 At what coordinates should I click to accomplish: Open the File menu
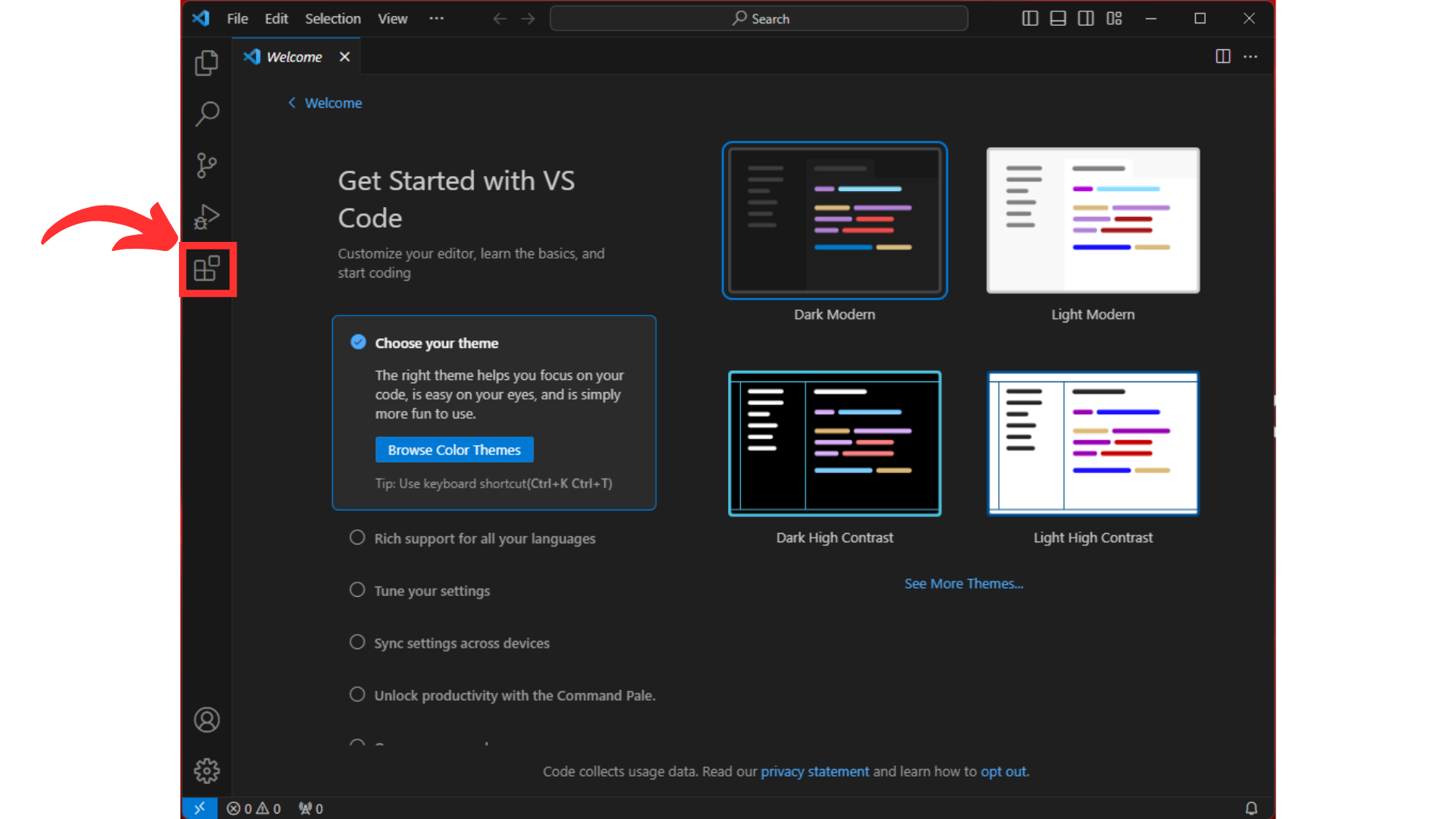(237, 18)
